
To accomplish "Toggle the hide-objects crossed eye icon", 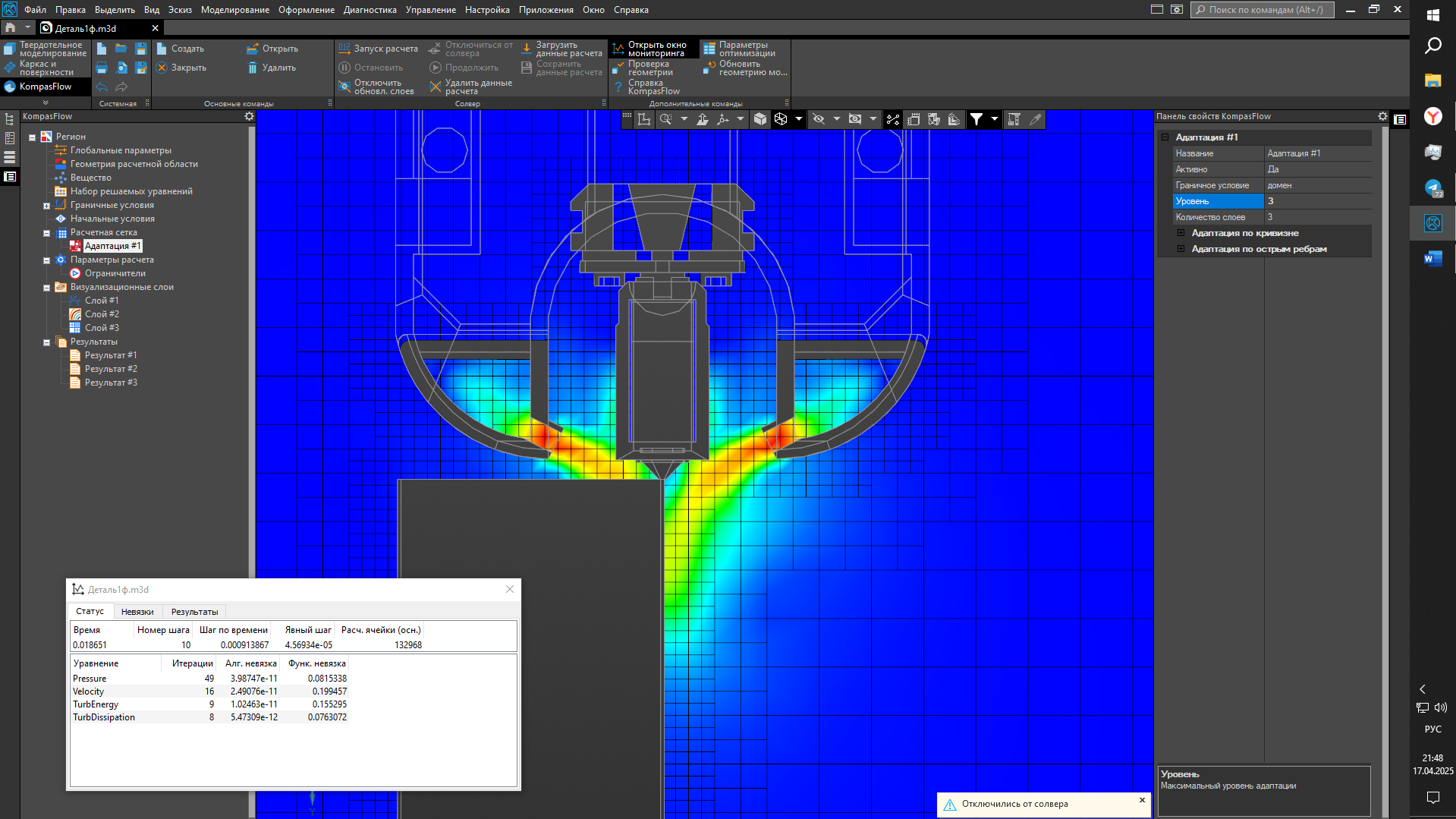I will (819, 119).
